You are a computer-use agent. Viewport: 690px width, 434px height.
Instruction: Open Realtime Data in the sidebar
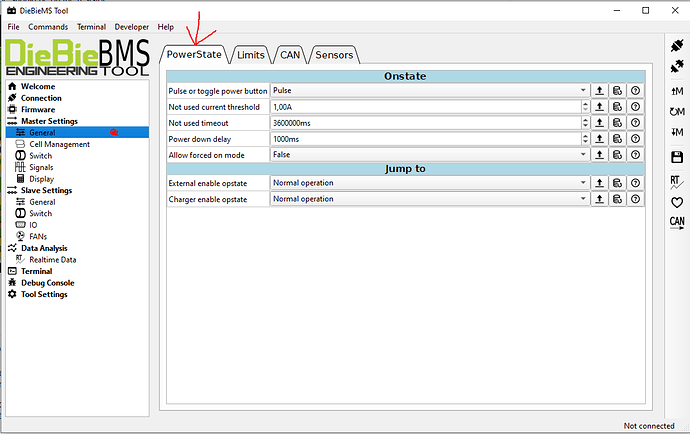click(x=52, y=259)
